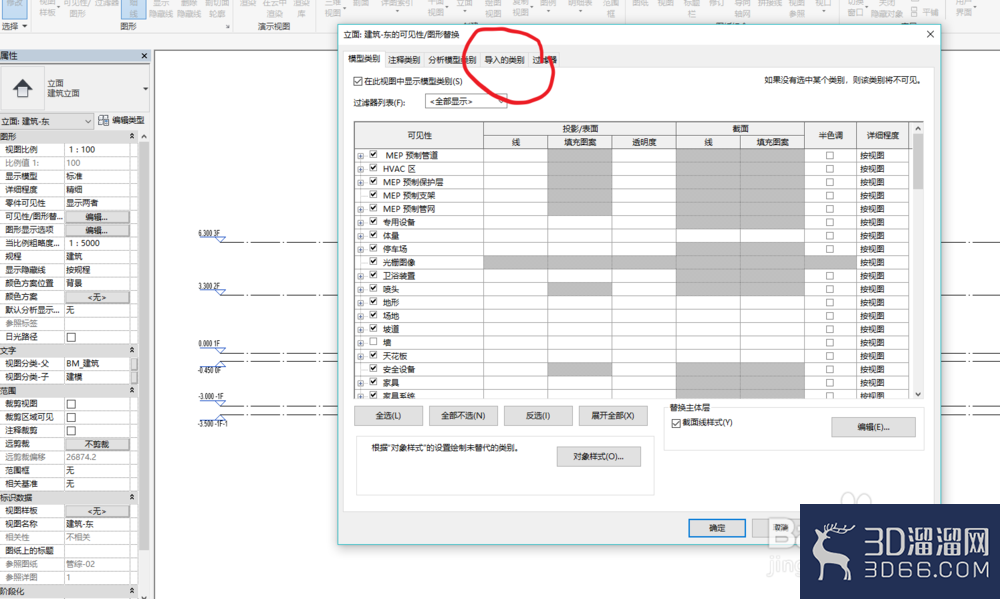The image size is (1000, 599).
Task: Click 编辑... next to 图形显示选项
Action: (97, 230)
